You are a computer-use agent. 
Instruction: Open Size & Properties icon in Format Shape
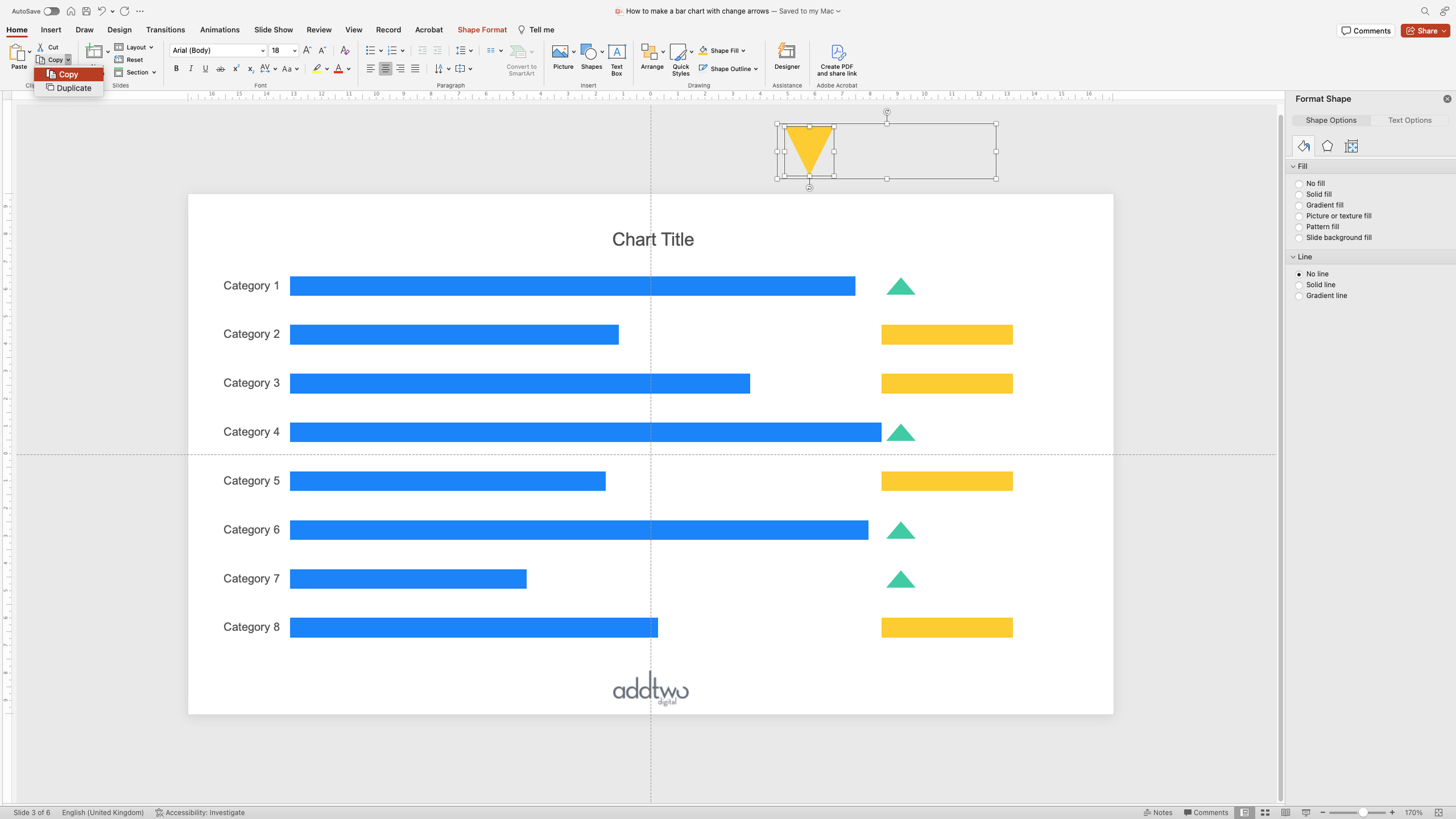click(x=1351, y=146)
